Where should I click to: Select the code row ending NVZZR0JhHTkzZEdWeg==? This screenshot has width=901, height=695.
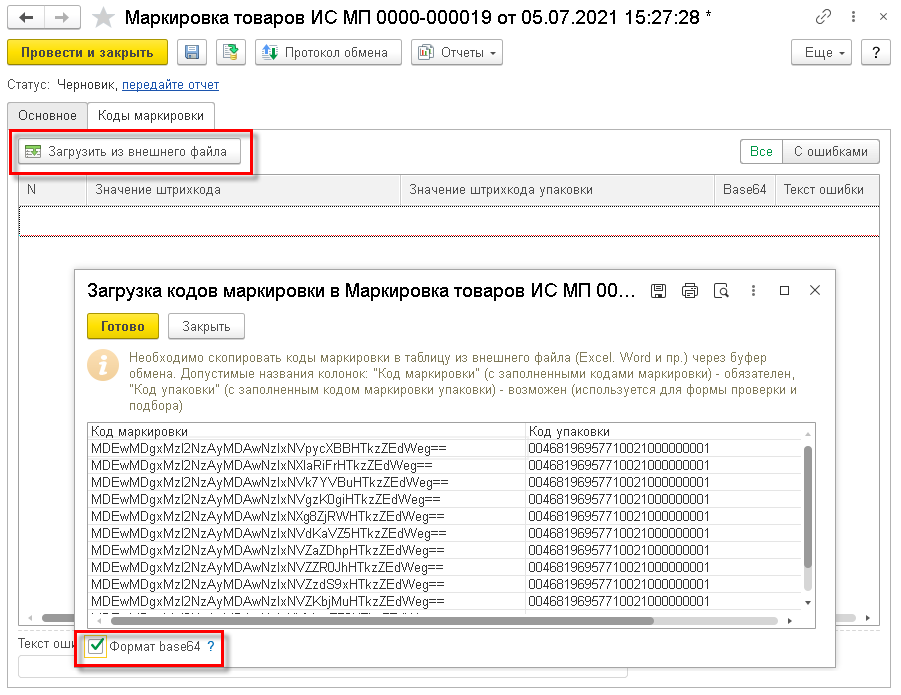(x=307, y=567)
